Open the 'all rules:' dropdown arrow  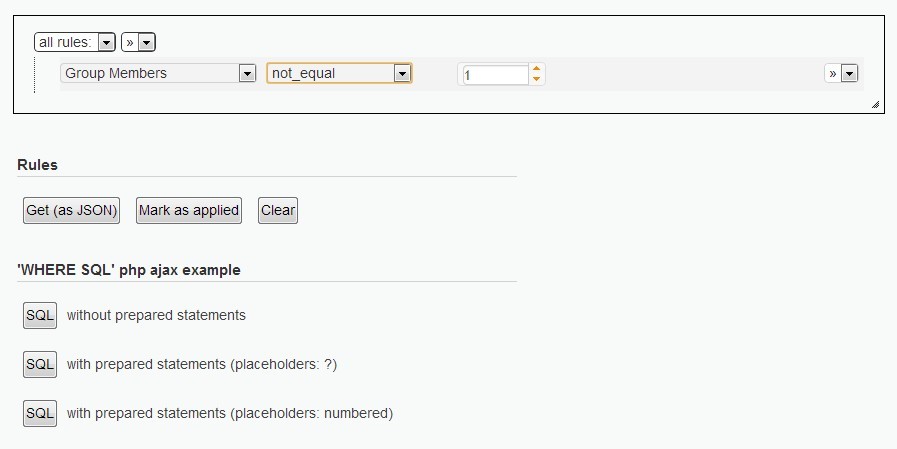click(106, 42)
